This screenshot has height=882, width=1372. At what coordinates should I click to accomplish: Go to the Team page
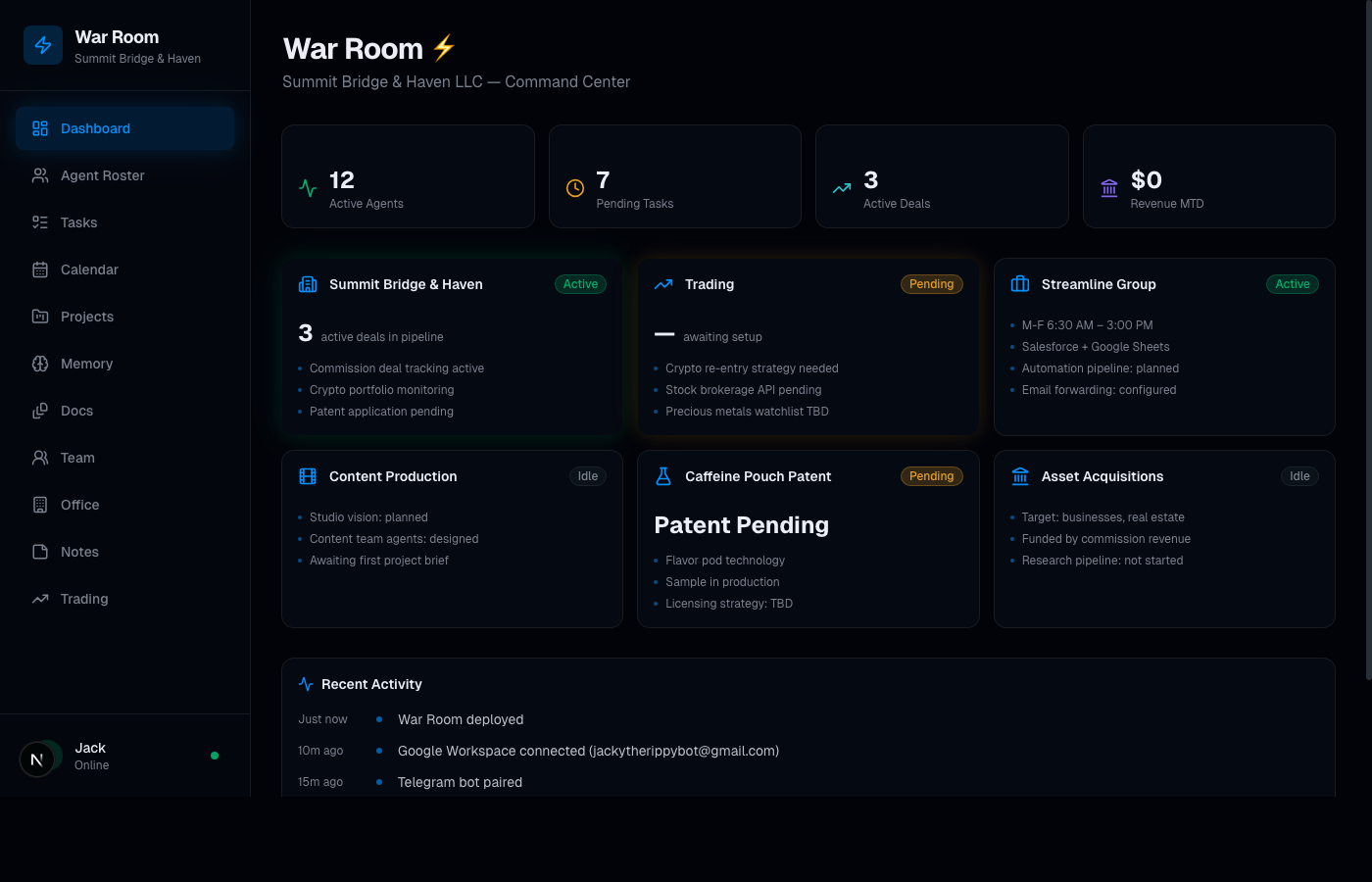click(125, 458)
